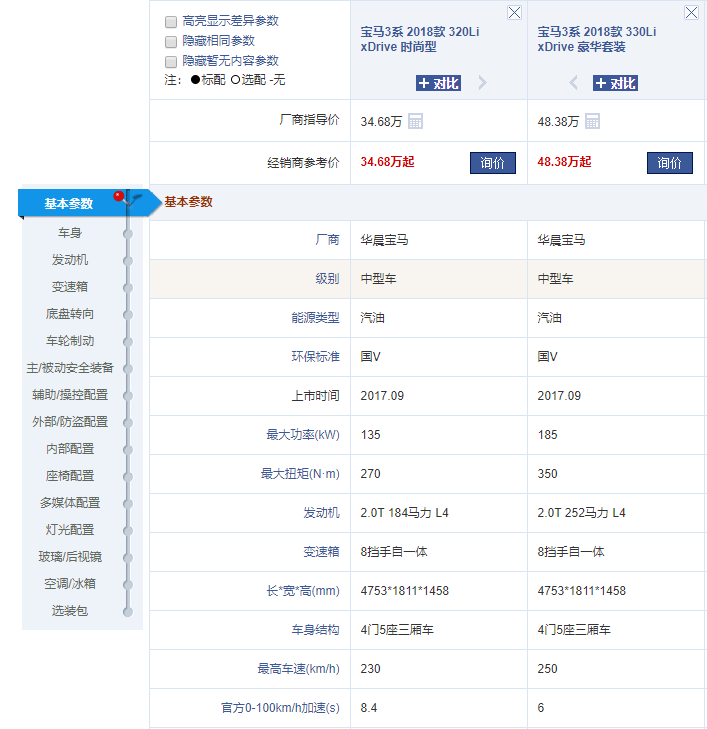Select engine value 2.0T 252马力 L4

pyautogui.click(x=581, y=513)
